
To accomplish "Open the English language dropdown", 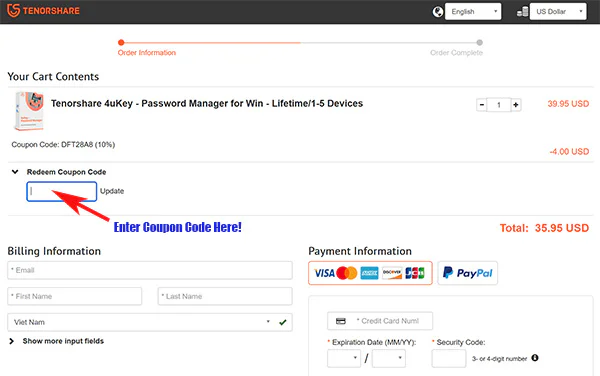I will (x=473, y=12).
